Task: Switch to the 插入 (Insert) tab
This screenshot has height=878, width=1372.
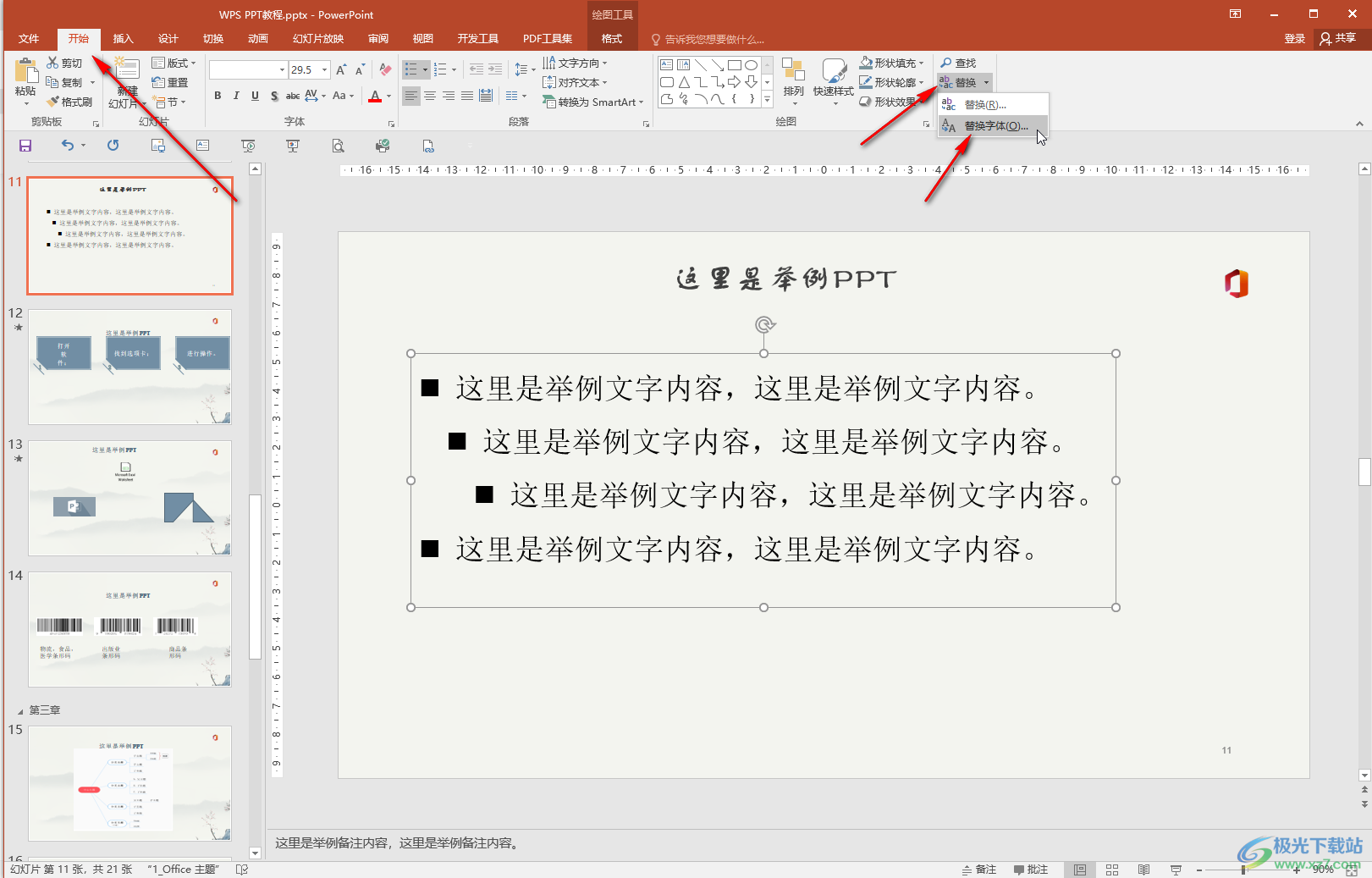Action: (x=124, y=39)
